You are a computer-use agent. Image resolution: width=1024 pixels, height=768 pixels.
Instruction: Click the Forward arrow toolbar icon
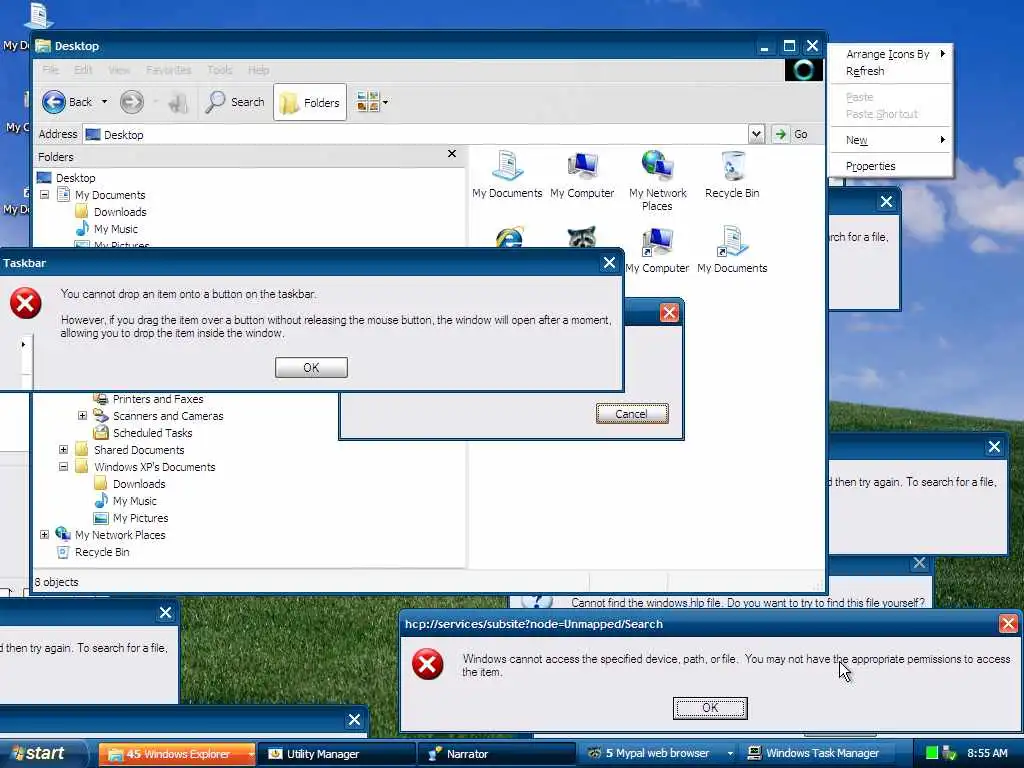[132, 102]
